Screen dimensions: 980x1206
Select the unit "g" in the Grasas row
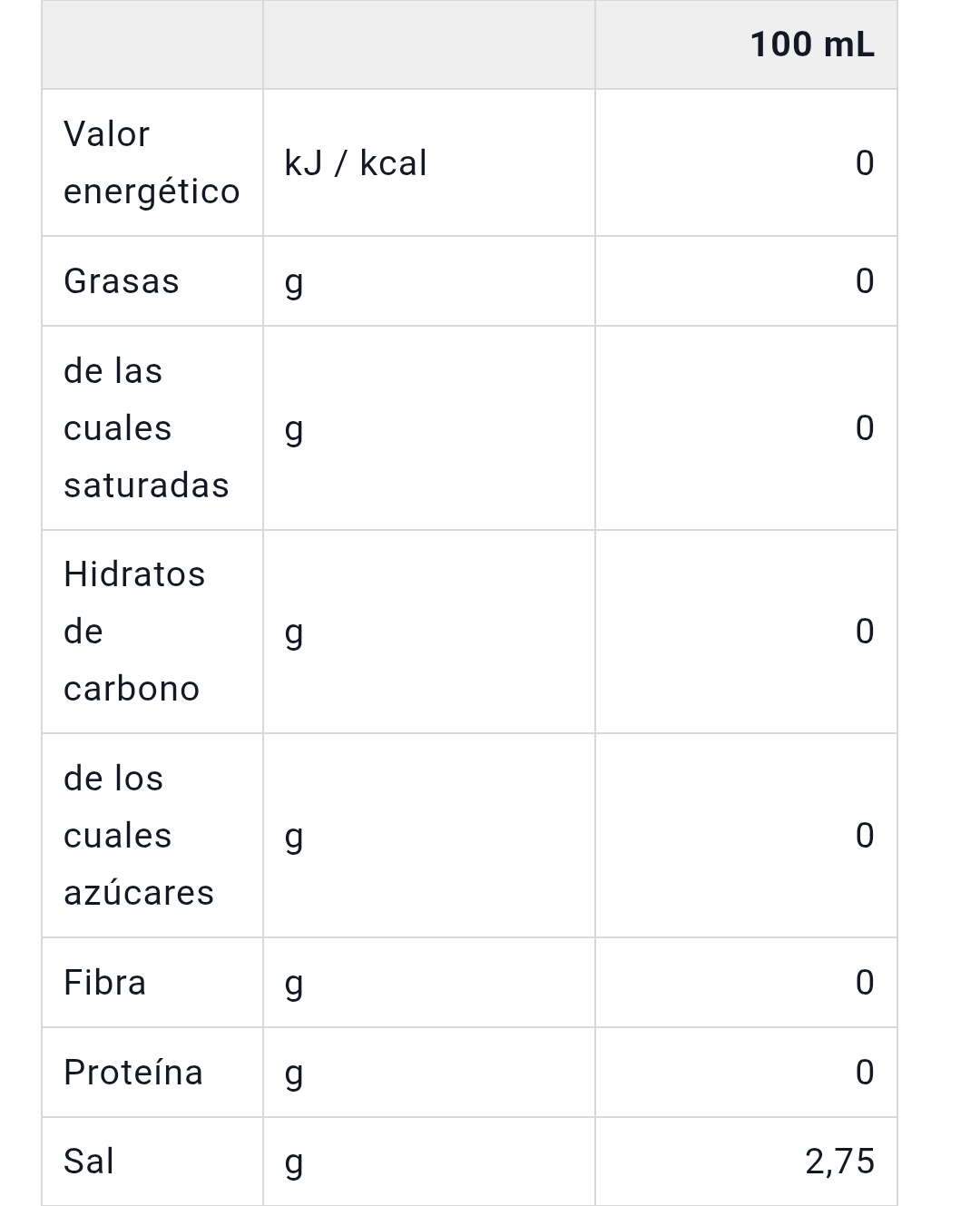pos(294,282)
